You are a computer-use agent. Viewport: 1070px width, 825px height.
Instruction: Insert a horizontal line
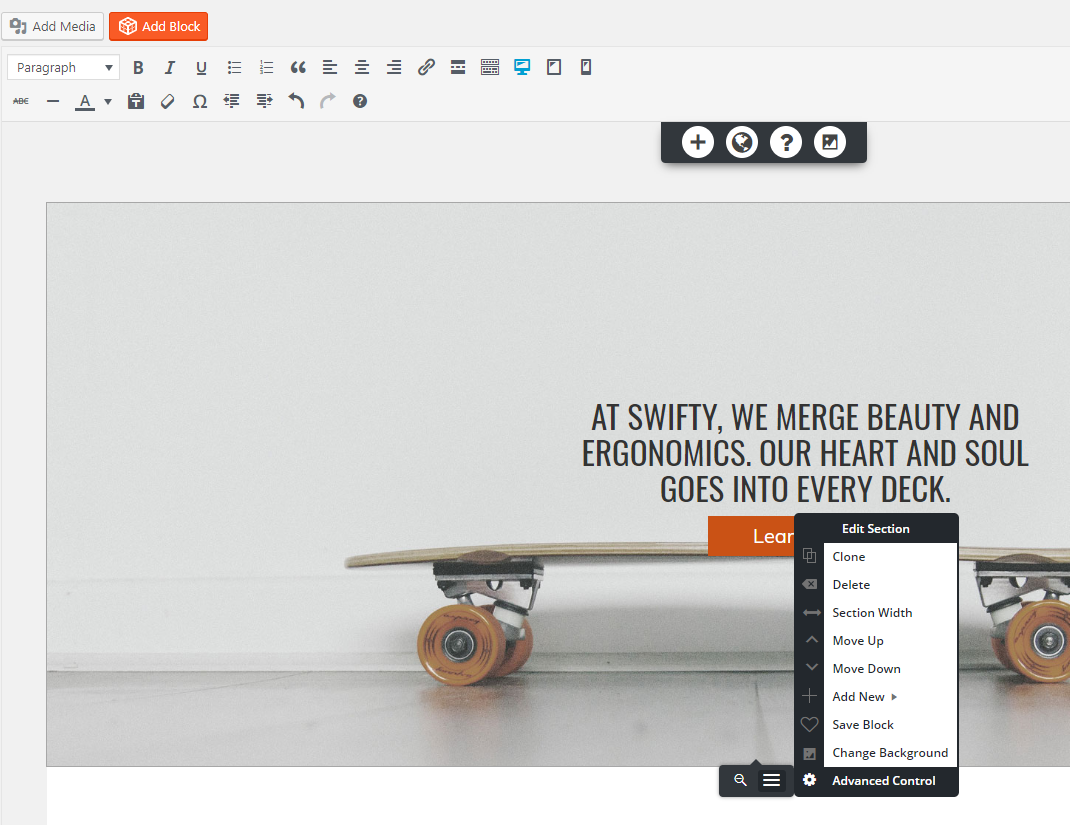point(53,101)
